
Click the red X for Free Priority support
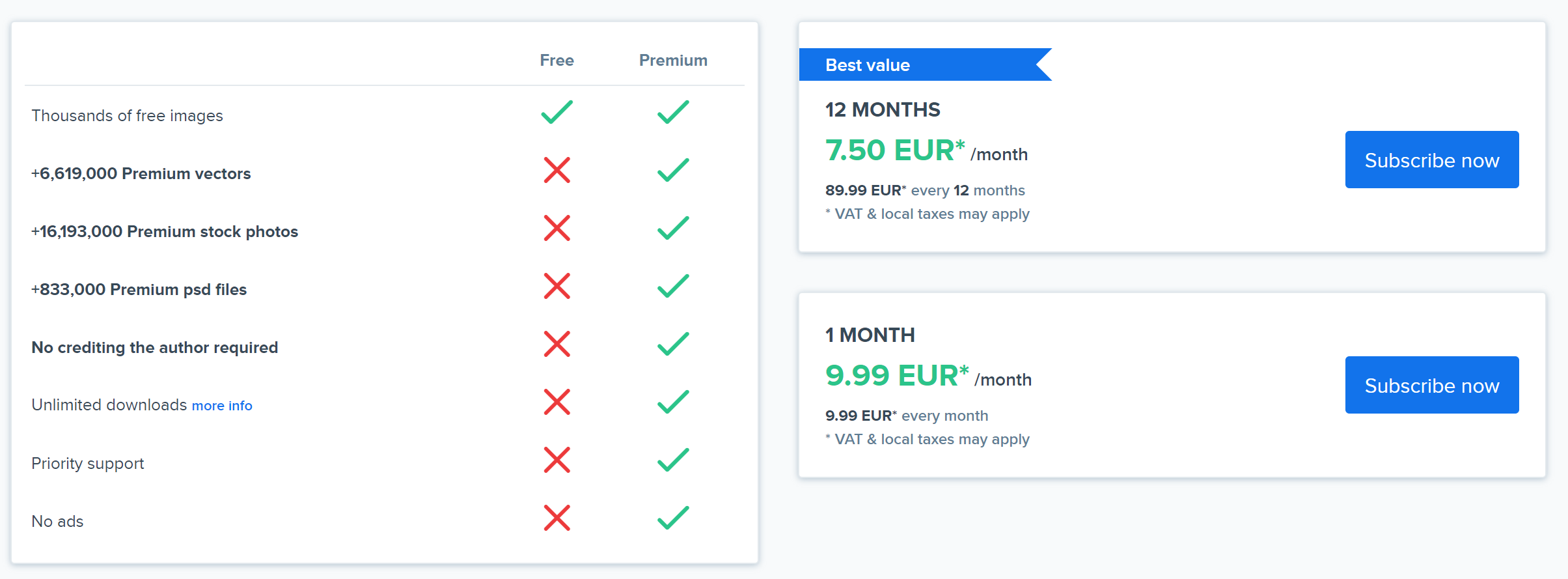click(x=557, y=460)
